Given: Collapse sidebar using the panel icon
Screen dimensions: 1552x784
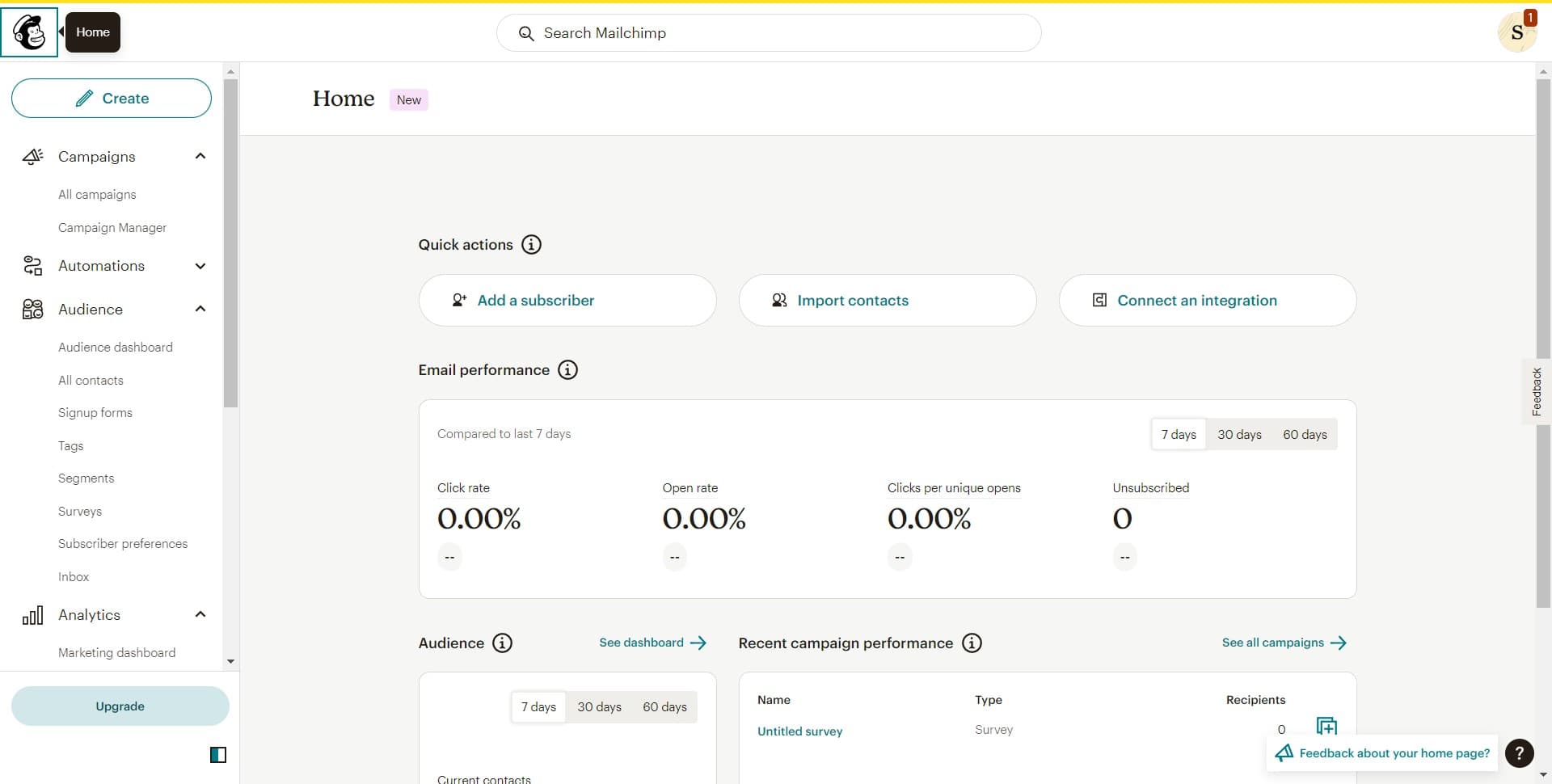Looking at the screenshot, I should pos(218,755).
